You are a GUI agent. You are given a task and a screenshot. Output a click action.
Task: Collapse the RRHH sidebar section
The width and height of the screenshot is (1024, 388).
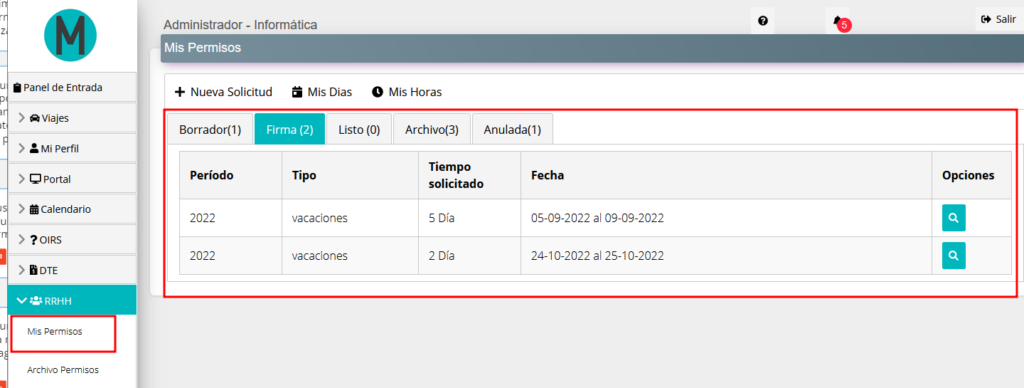(72, 300)
